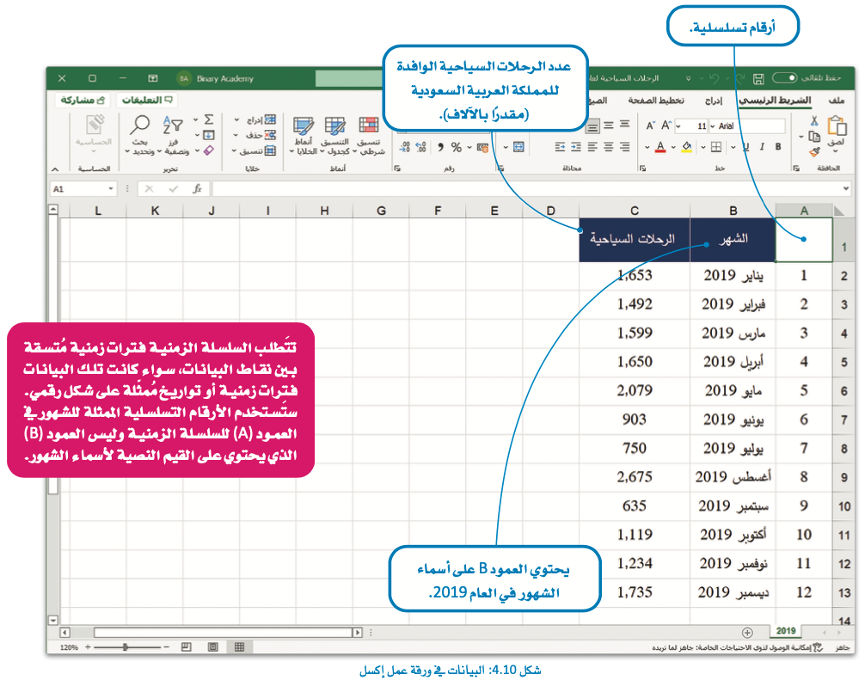The width and height of the screenshot is (866, 687).
Task: Click the Increase Decimal icon
Action: [421, 147]
